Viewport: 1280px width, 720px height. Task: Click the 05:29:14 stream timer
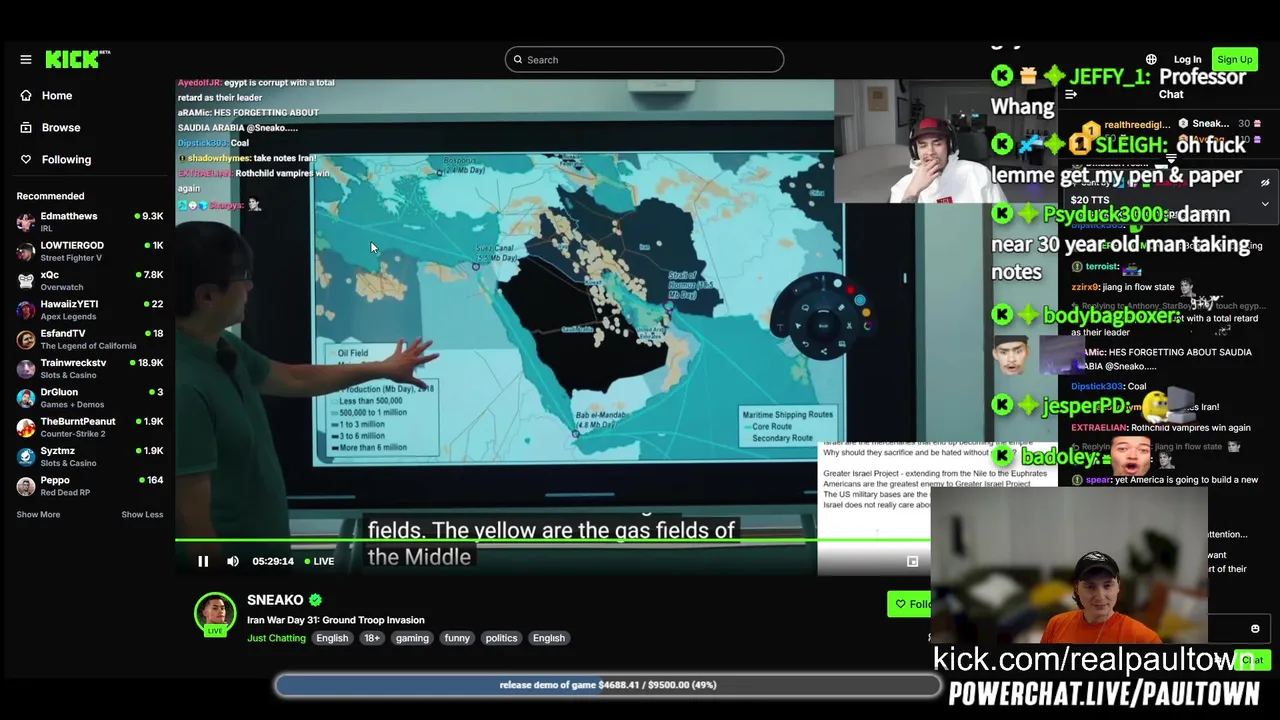pyautogui.click(x=273, y=561)
